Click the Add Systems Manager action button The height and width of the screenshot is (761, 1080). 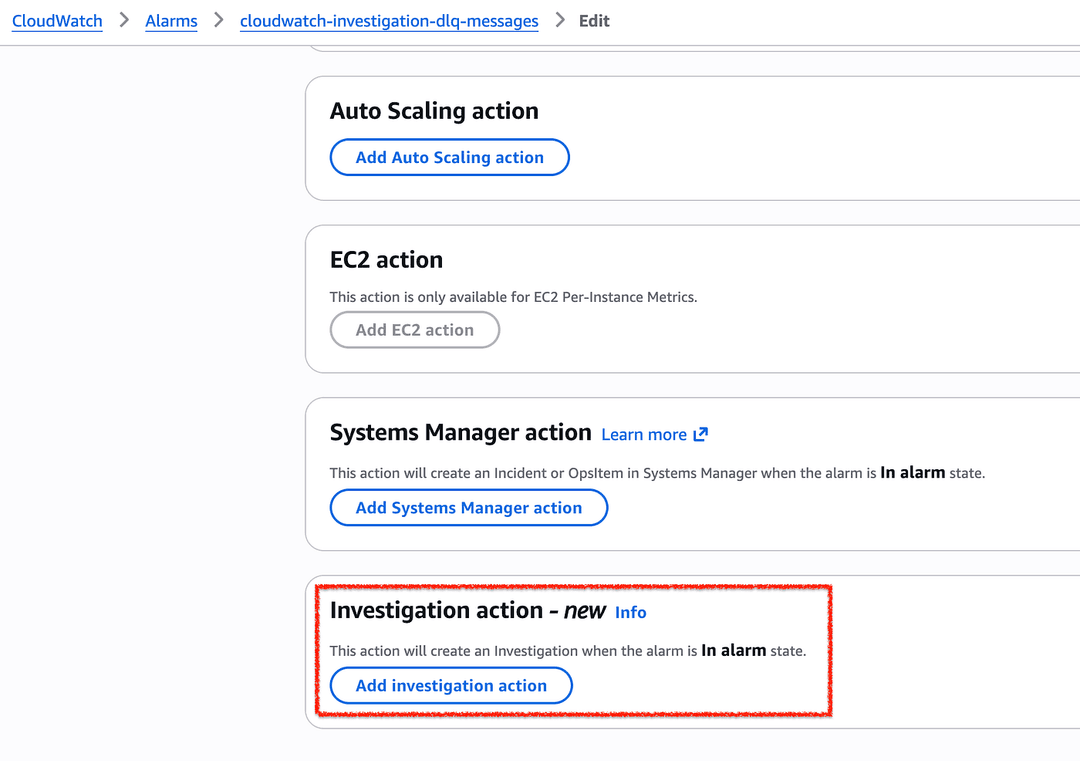[x=468, y=508]
